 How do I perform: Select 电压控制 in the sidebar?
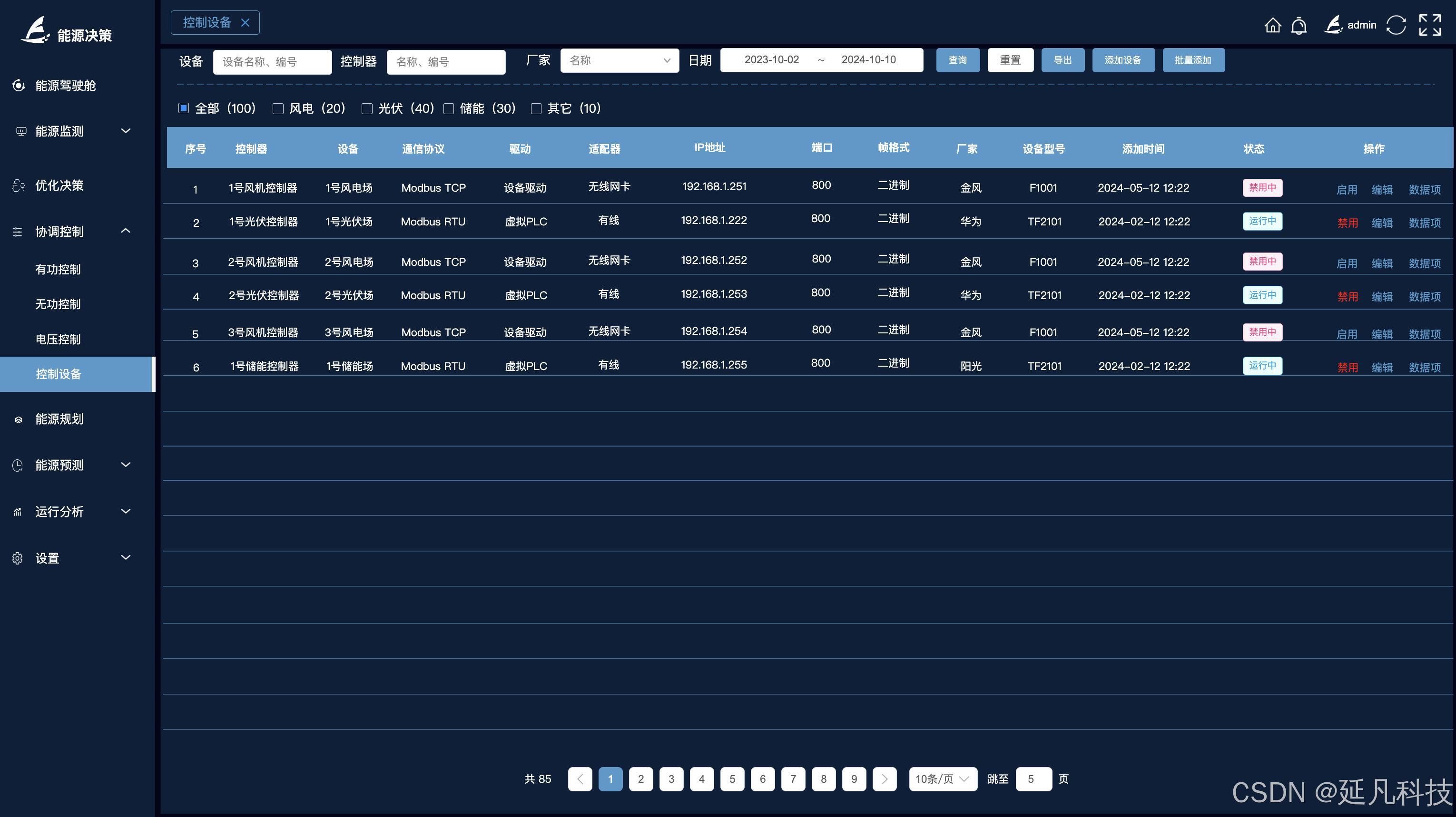(x=58, y=340)
